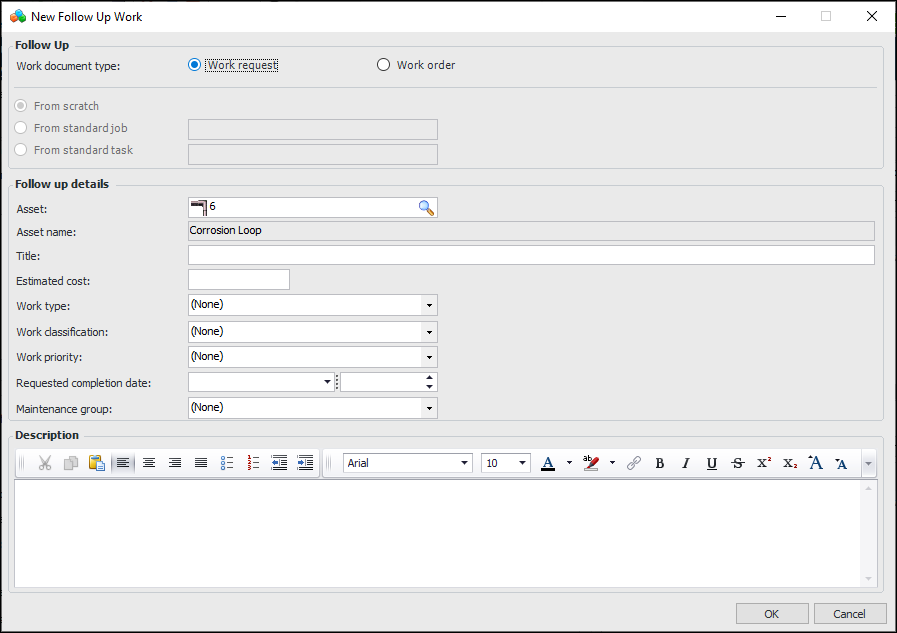
Task: Expand the Work type dropdown
Action: pos(429,305)
